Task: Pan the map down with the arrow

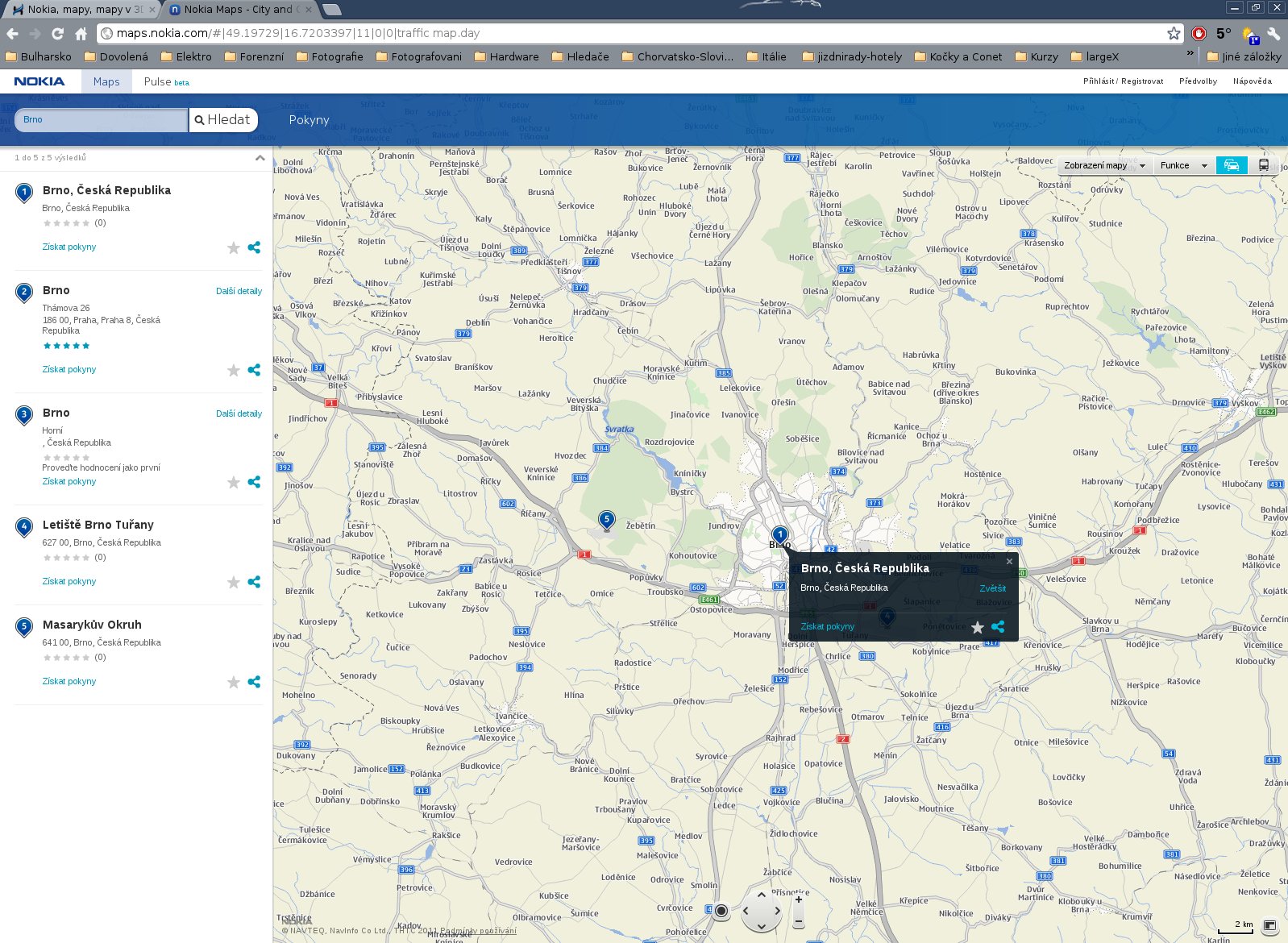Action: tap(761, 927)
